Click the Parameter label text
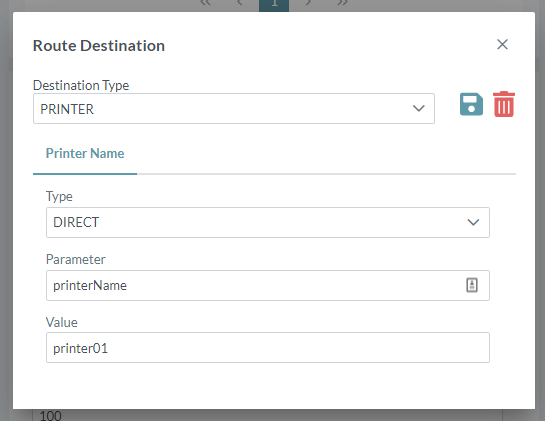The image size is (545, 421). coord(75,259)
